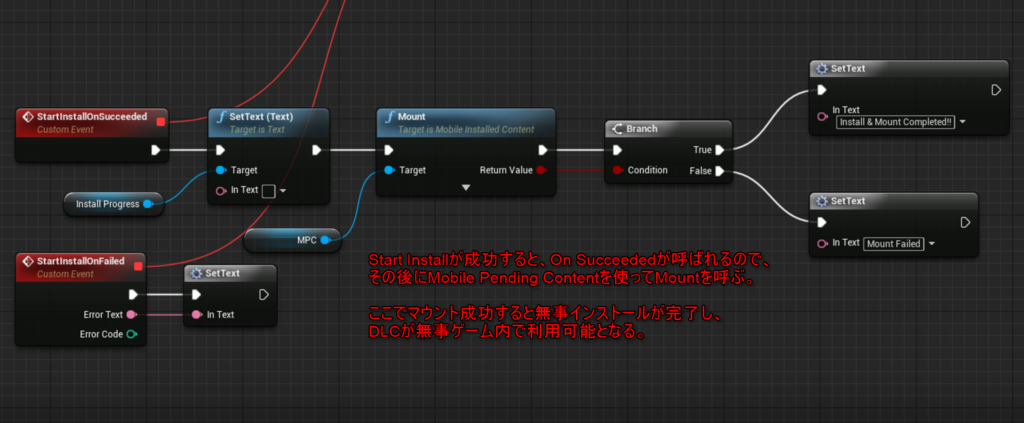1024x423 pixels.
Task: Click Mount Return Value red pin
Action: (x=541, y=170)
